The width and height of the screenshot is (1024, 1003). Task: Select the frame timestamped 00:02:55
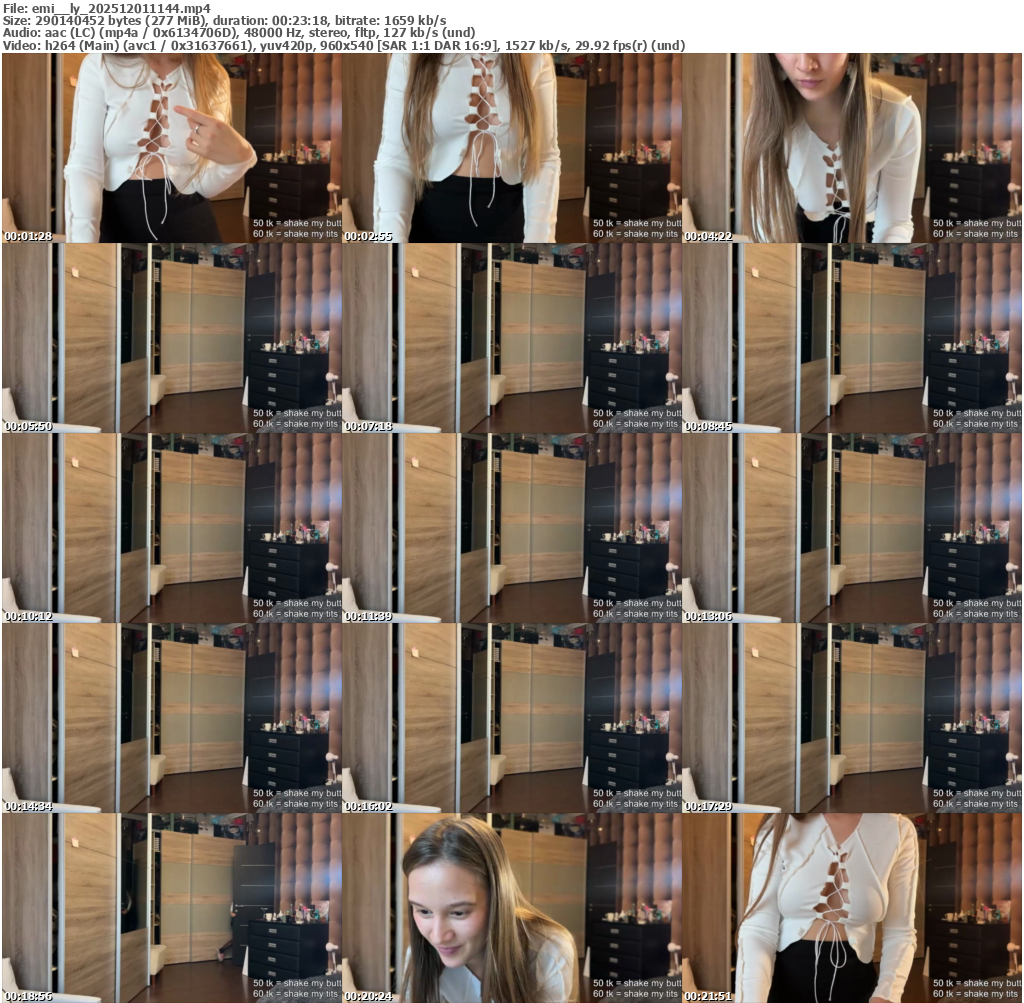click(511, 148)
